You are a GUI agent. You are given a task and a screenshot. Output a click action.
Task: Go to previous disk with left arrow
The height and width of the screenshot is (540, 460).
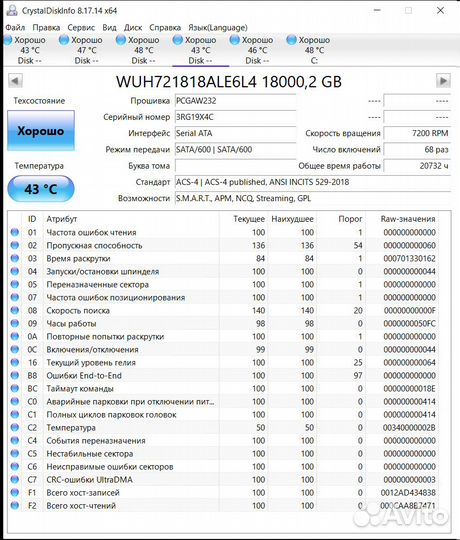[15, 81]
